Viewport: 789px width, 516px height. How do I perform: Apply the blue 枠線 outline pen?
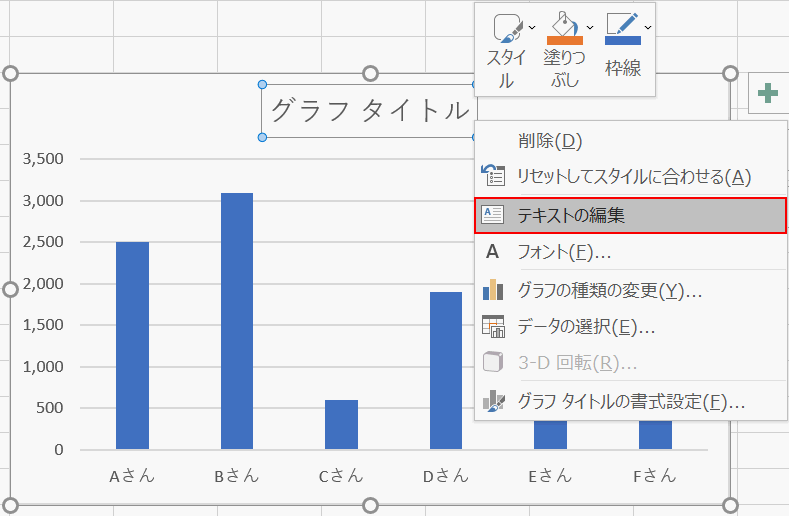point(623,28)
